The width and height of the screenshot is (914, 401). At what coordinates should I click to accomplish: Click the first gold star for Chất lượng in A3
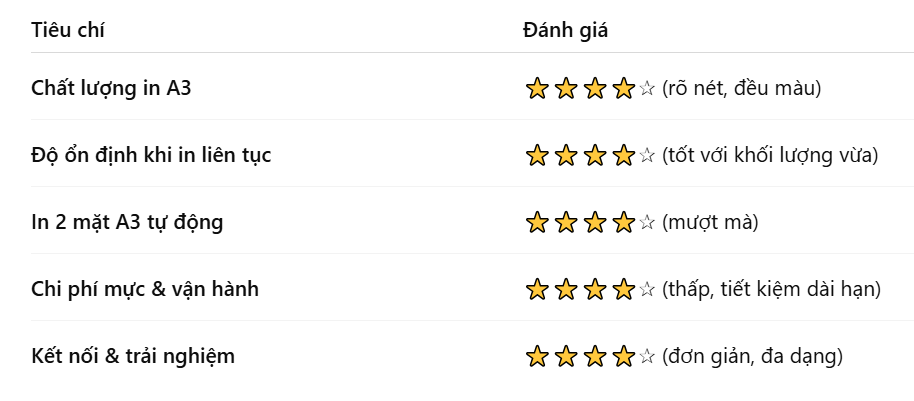(537, 89)
